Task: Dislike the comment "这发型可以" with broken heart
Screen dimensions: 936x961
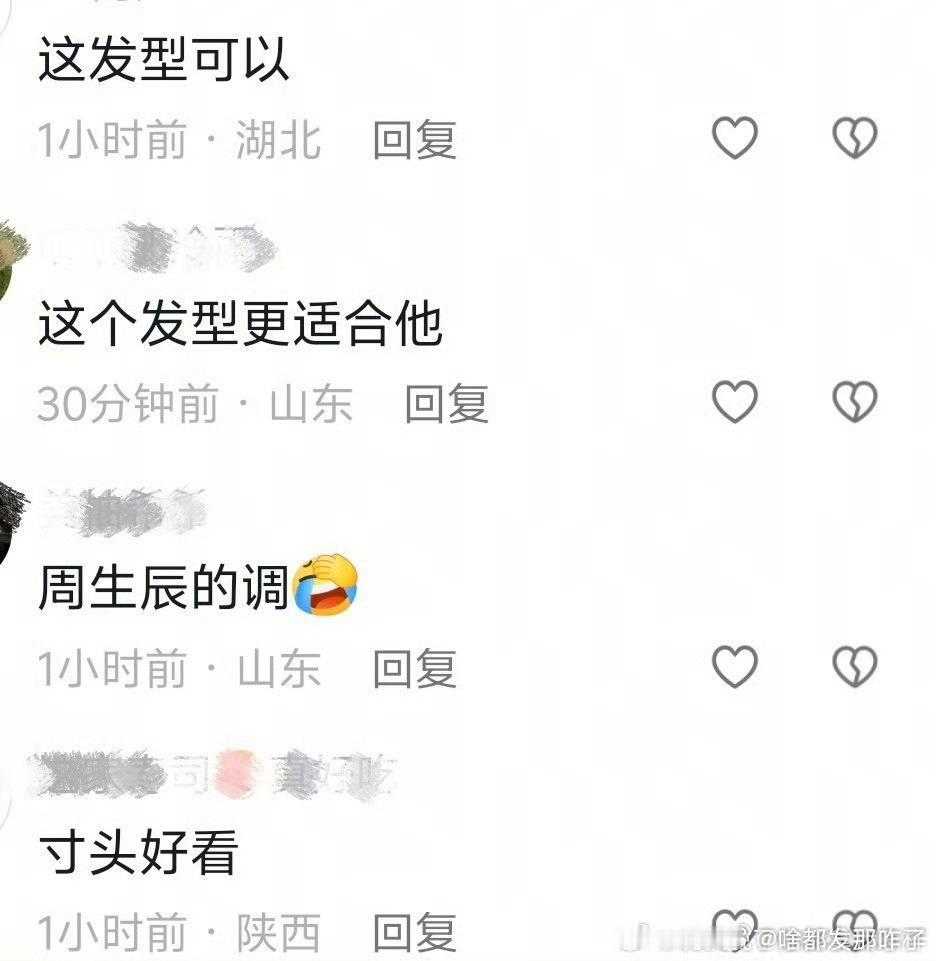Action: point(854,137)
